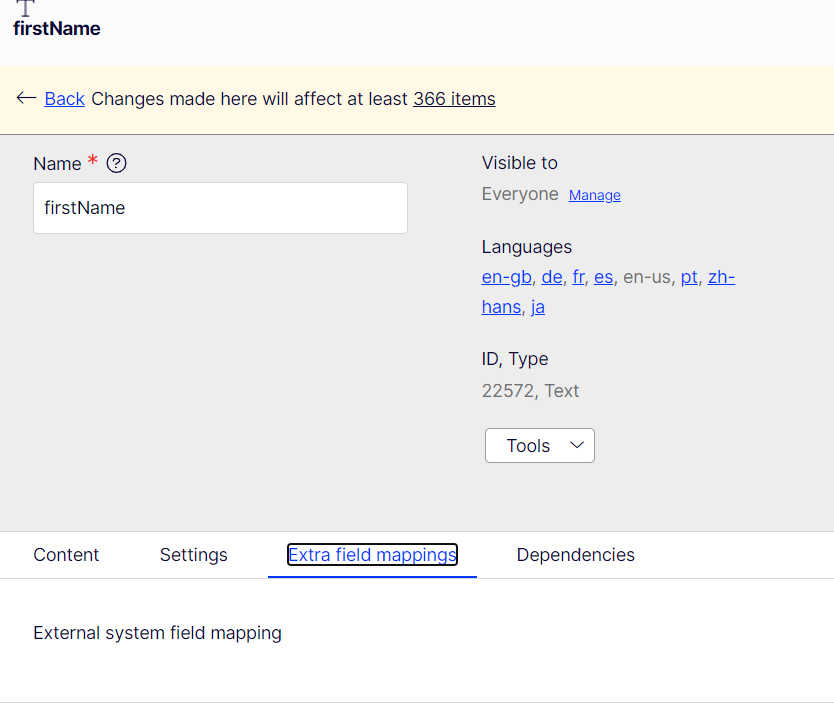
Task: Expand the Tools dropdown
Action: point(539,446)
